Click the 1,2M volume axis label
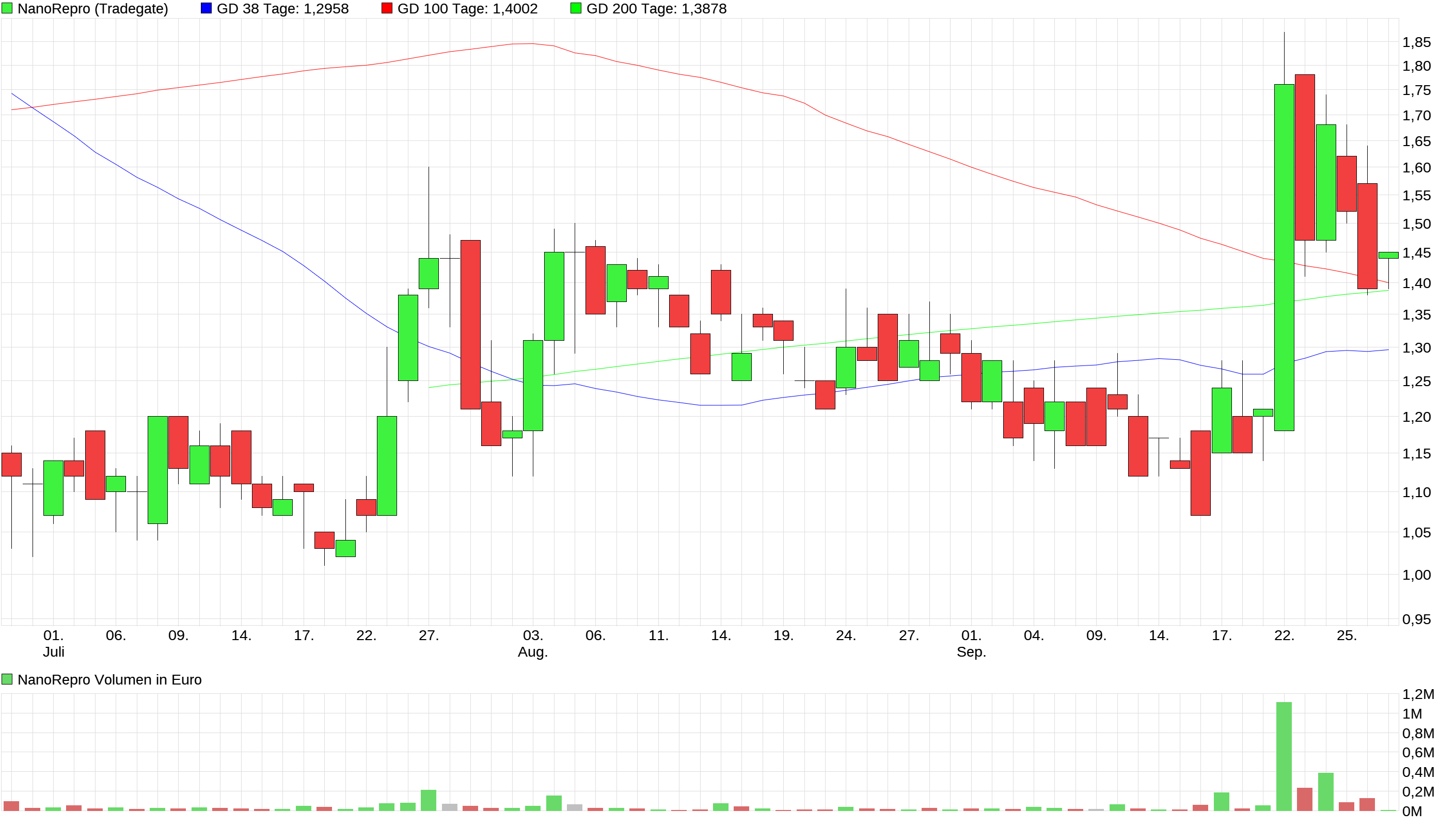Viewport: 1456px width, 827px height. coord(1417,694)
